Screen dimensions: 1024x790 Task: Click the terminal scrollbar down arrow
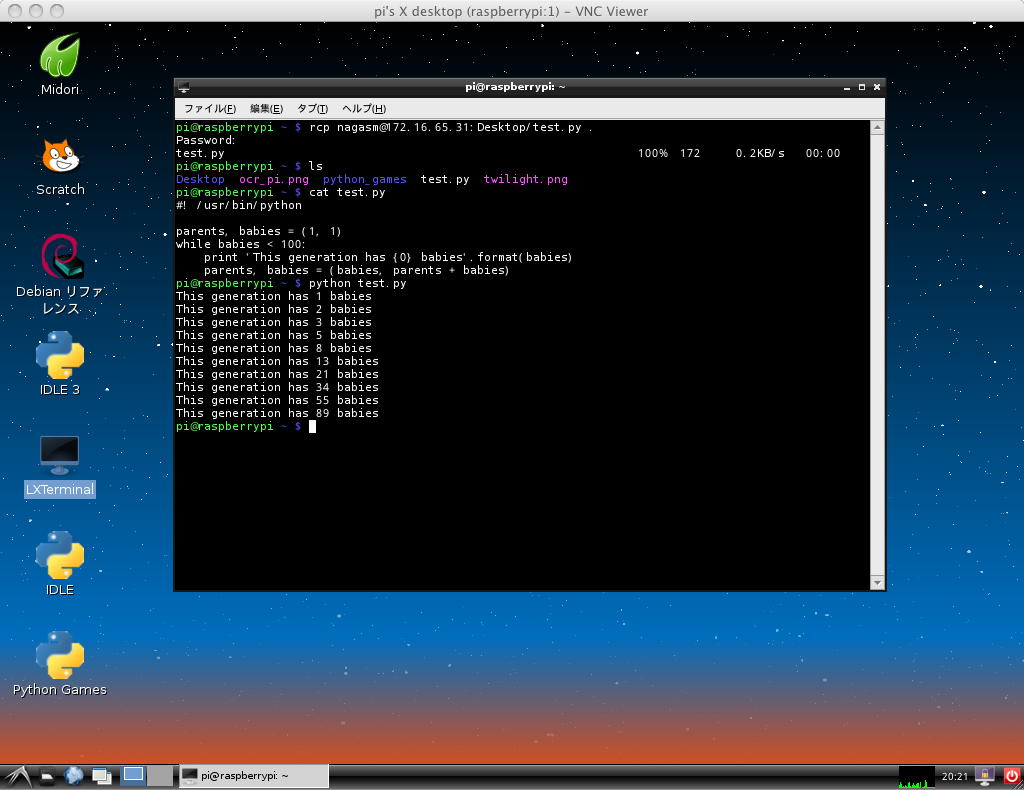pyautogui.click(x=877, y=582)
